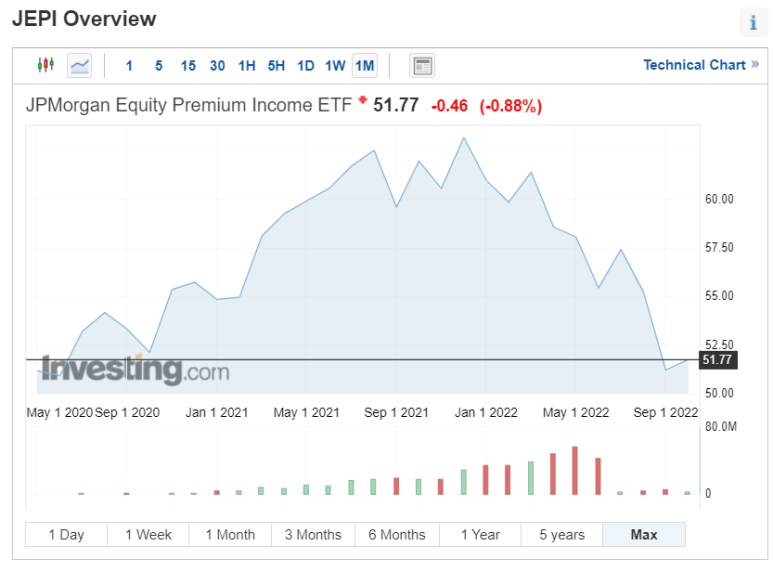Viewport: 773px width, 572px height.
Task: Click the Sep 1 2022 axis label
Action: click(666, 412)
